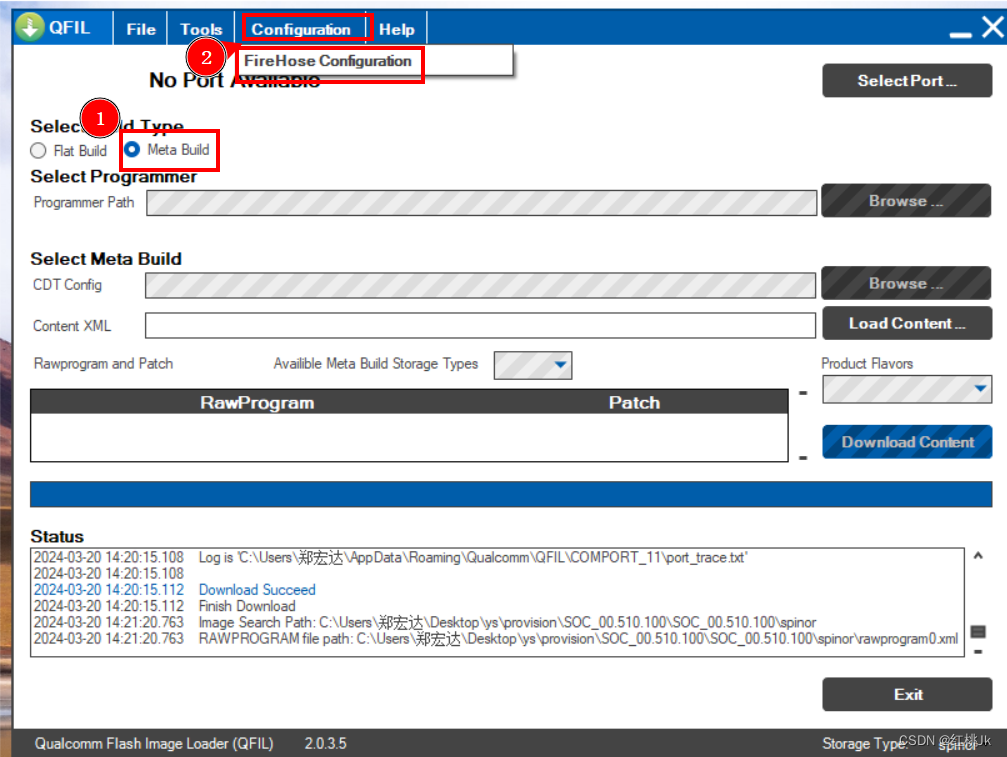Image resolution: width=1007 pixels, height=757 pixels.
Task: Open Available Meta Build Storage Types dropdown
Action: click(x=532, y=365)
